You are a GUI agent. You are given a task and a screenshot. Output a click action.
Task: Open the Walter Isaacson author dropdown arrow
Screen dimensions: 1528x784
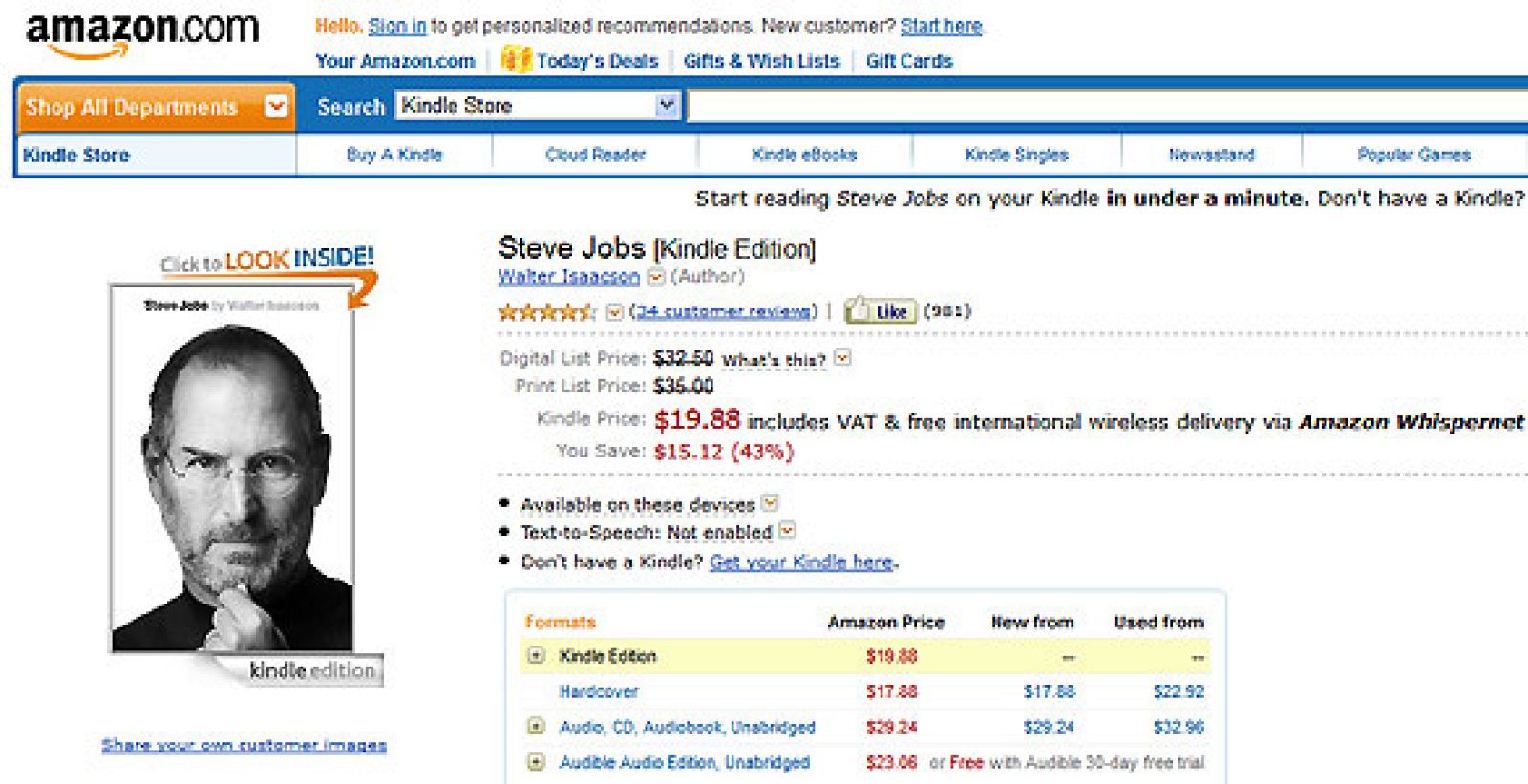[x=656, y=277]
